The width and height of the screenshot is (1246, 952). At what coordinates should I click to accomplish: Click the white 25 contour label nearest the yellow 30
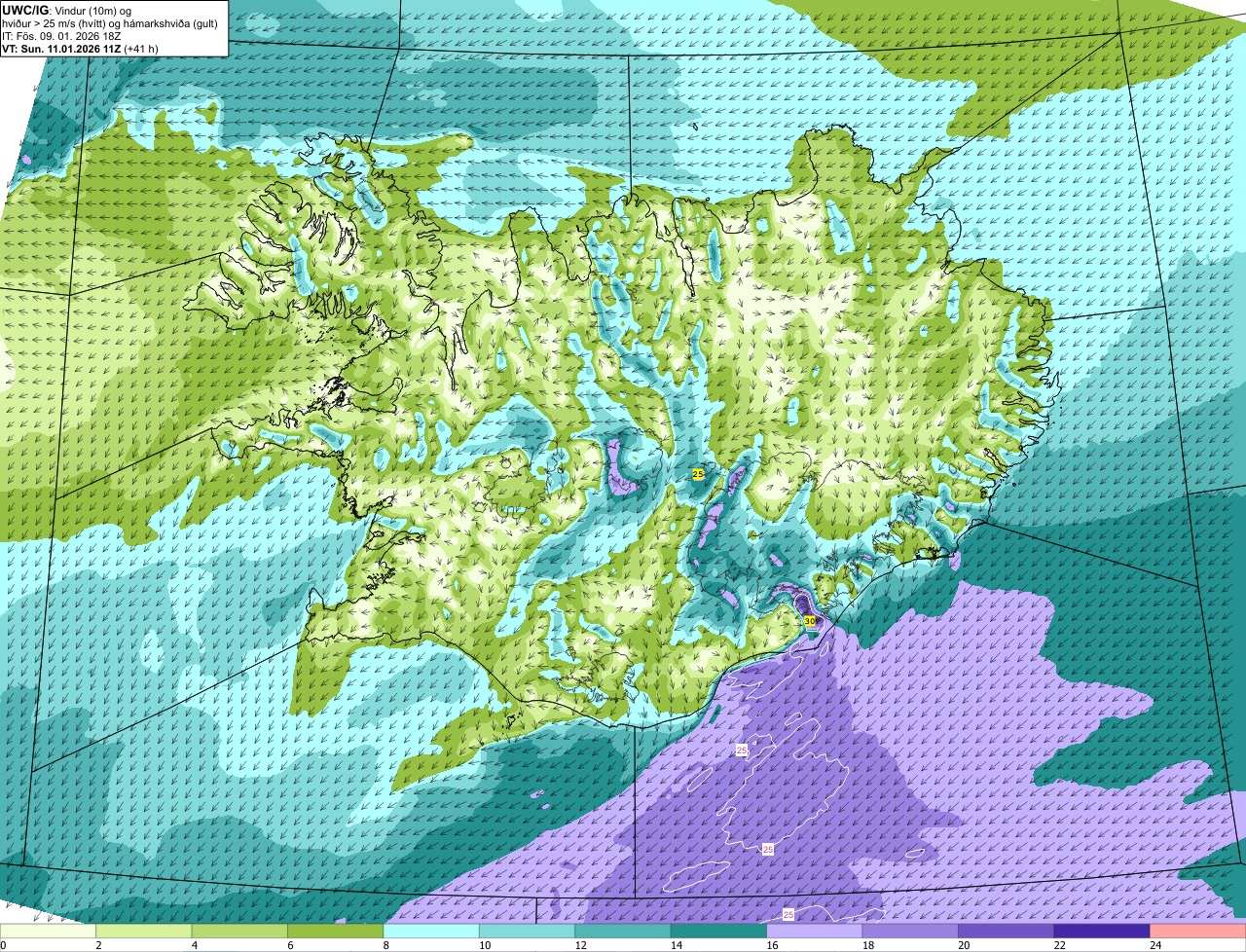coord(742,751)
